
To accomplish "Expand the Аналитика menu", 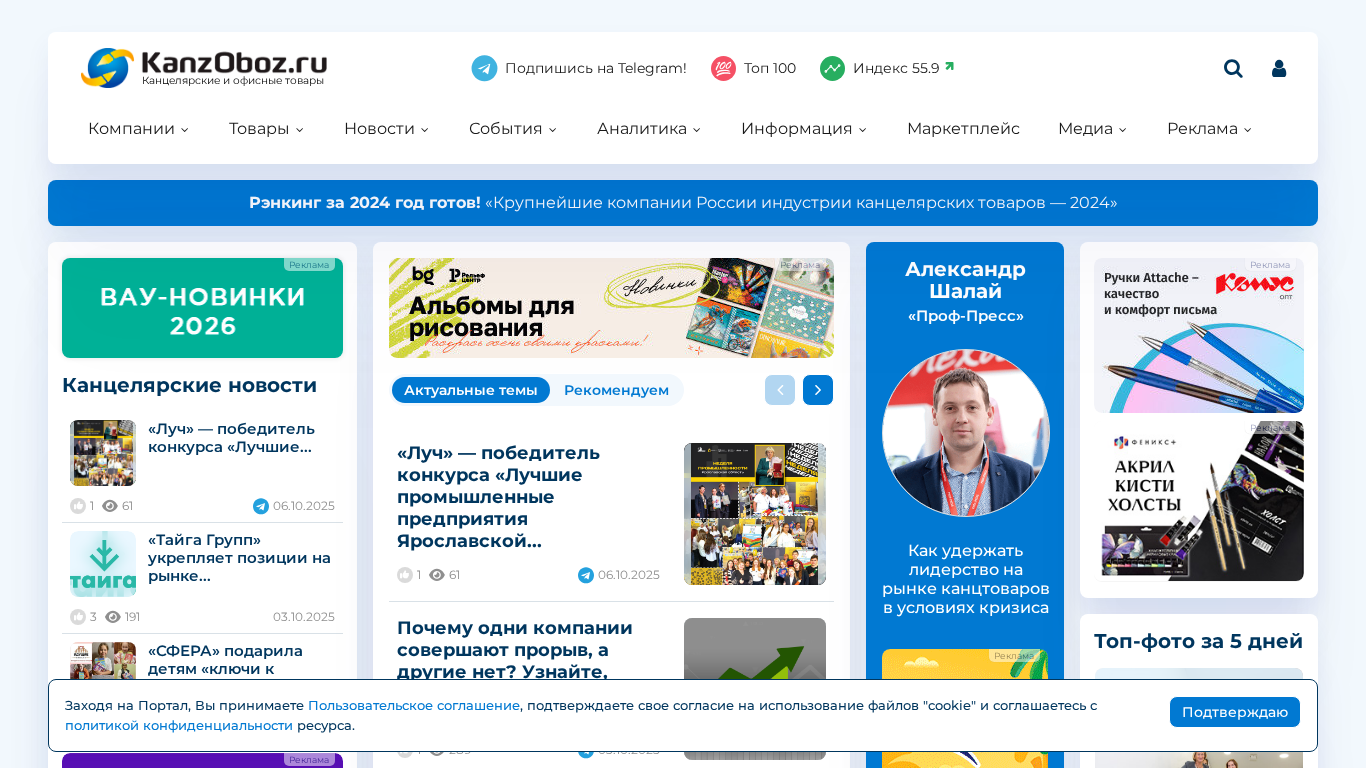I will click(649, 128).
